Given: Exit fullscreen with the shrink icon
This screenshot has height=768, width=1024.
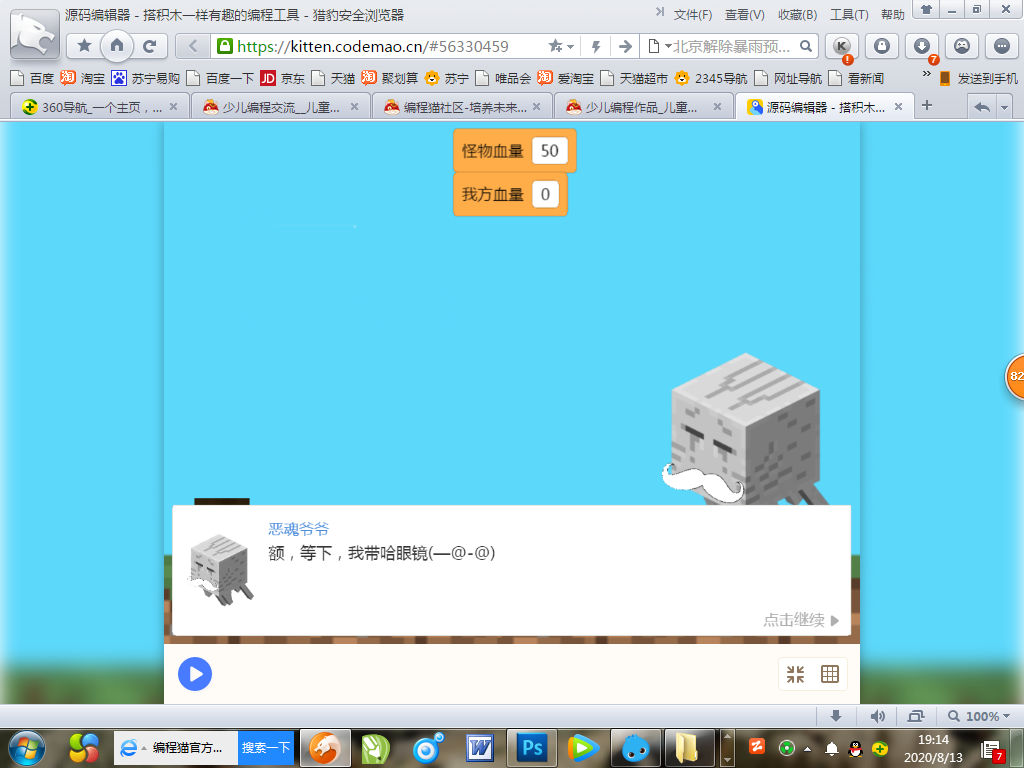Looking at the screenshot, I should coord(795,674).
